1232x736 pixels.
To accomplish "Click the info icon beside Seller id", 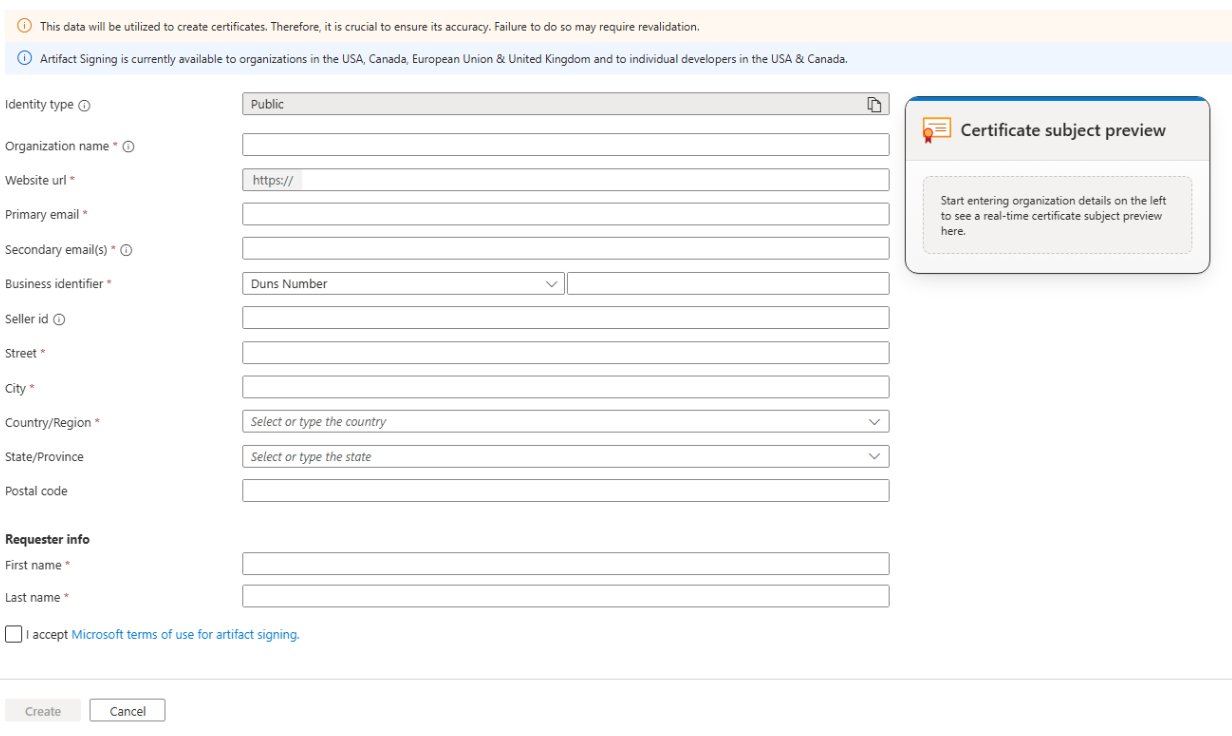I will point(59,318).
